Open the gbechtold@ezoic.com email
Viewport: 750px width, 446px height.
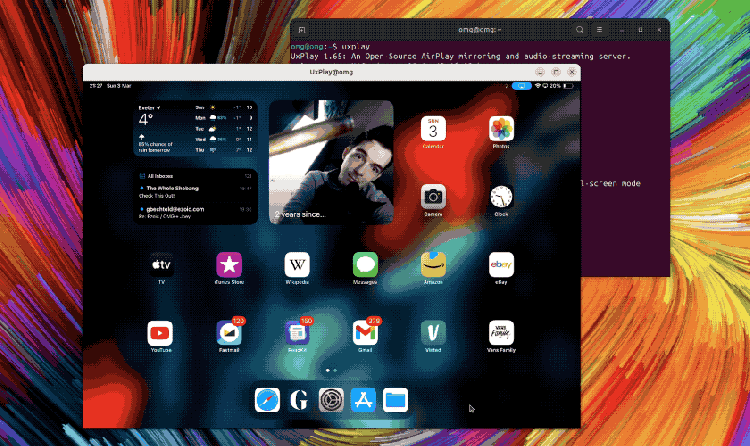click(x=195, y=212)
